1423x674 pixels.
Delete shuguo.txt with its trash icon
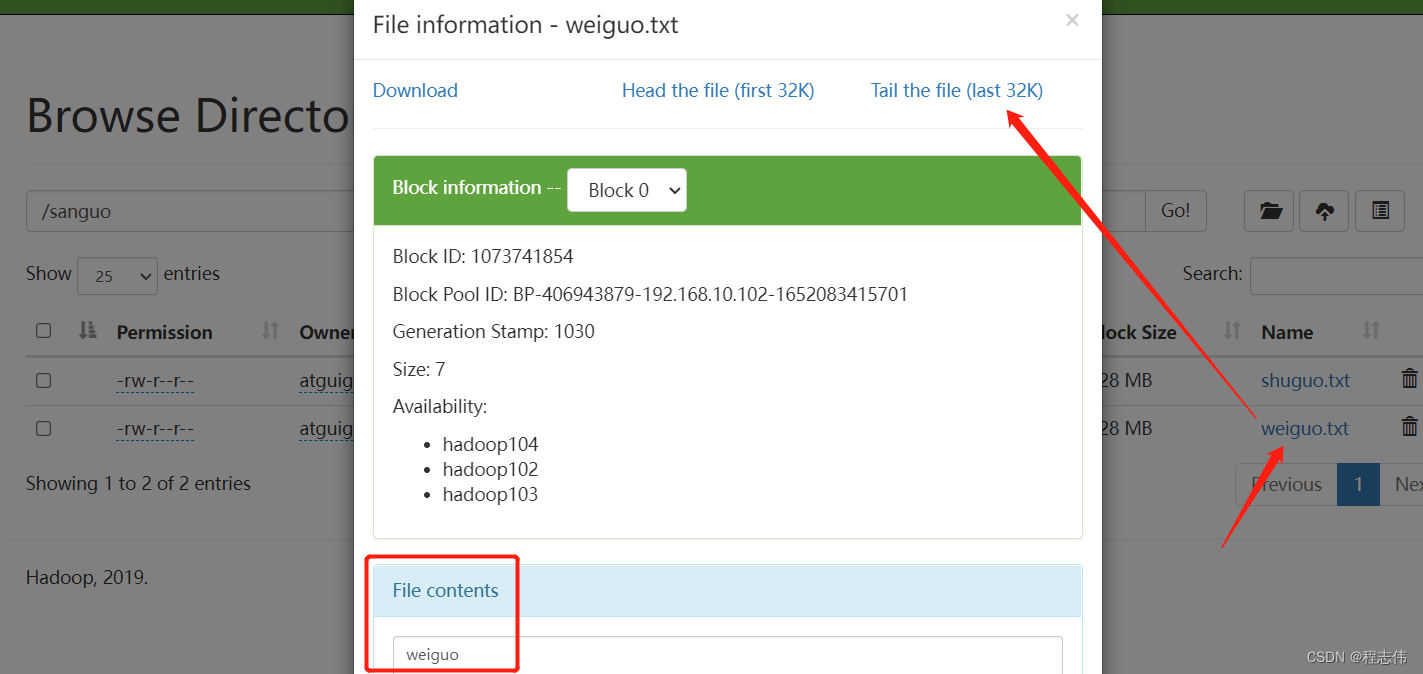[1409, 380]
